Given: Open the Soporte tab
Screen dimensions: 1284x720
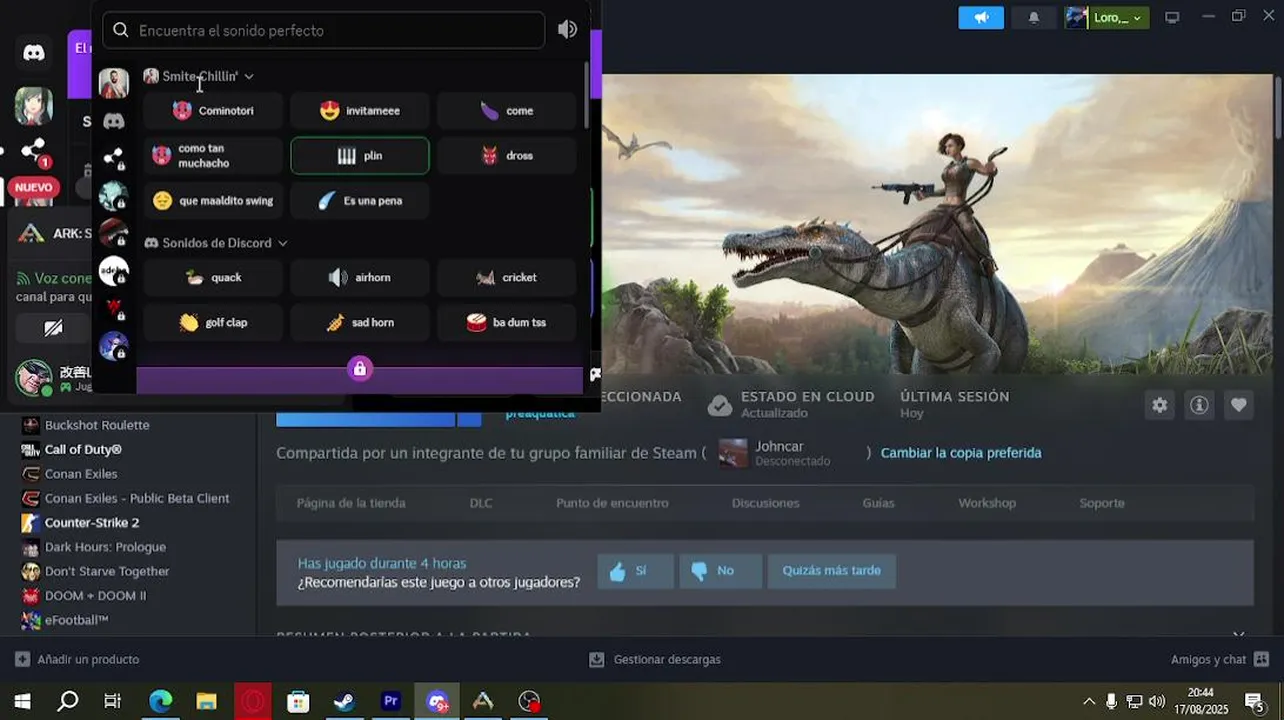Looking at the screenshot, I should 1102,503.
